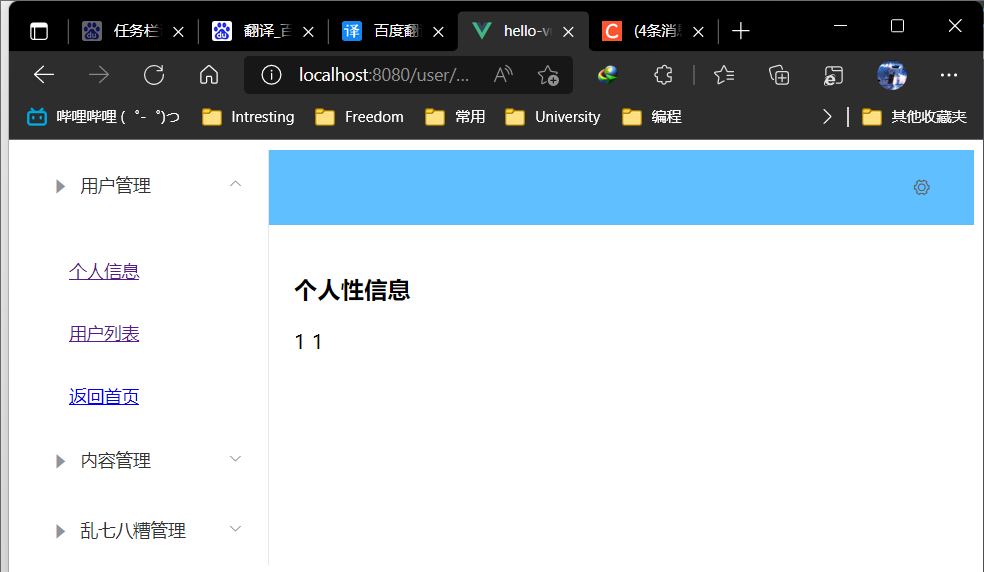
Task: Open the Intresting bookmark folder
Action: 249,117
